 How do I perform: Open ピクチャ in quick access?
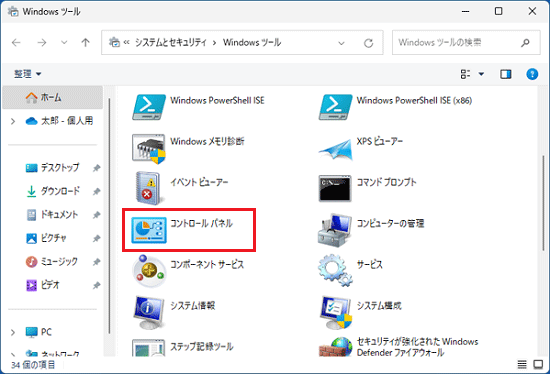pyautogui.click(x=46, y=238)
